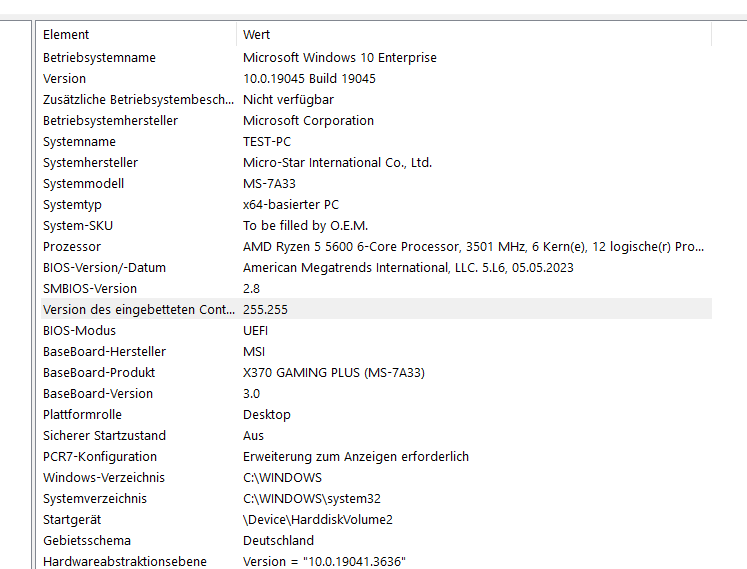
Task: Select the BaseBoard-Version row label
Action: tap(98, 393)
